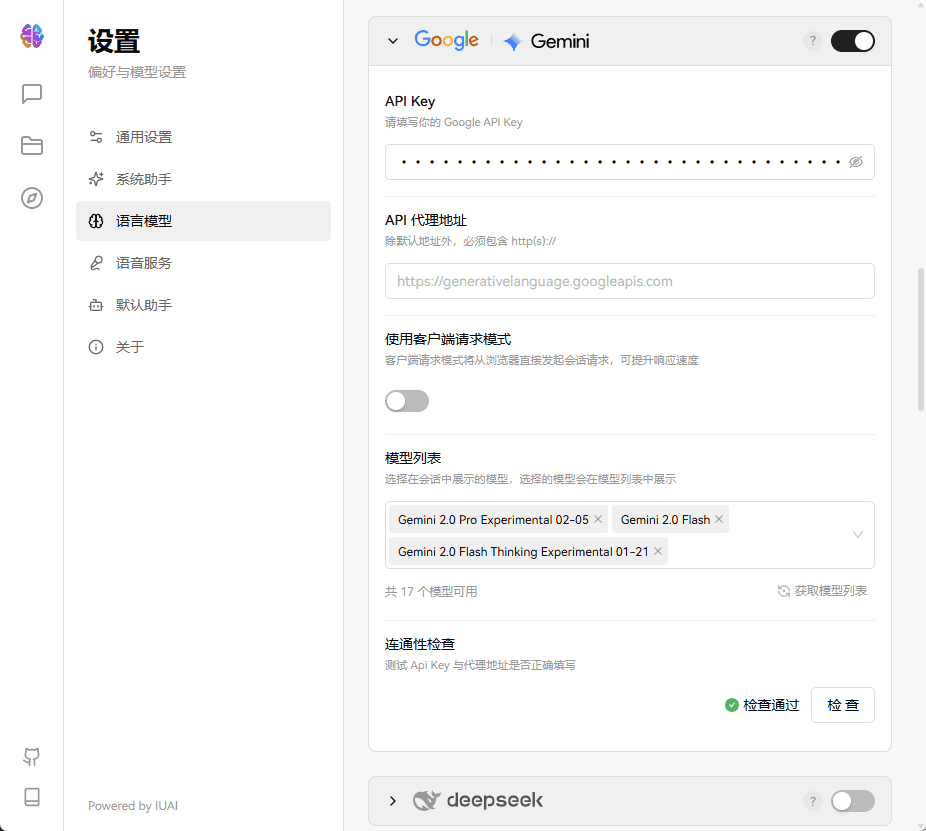Click the Powered by IUAI text
Image resolution: width=926 pixels, height=831 pixels.
pos(133,806)
